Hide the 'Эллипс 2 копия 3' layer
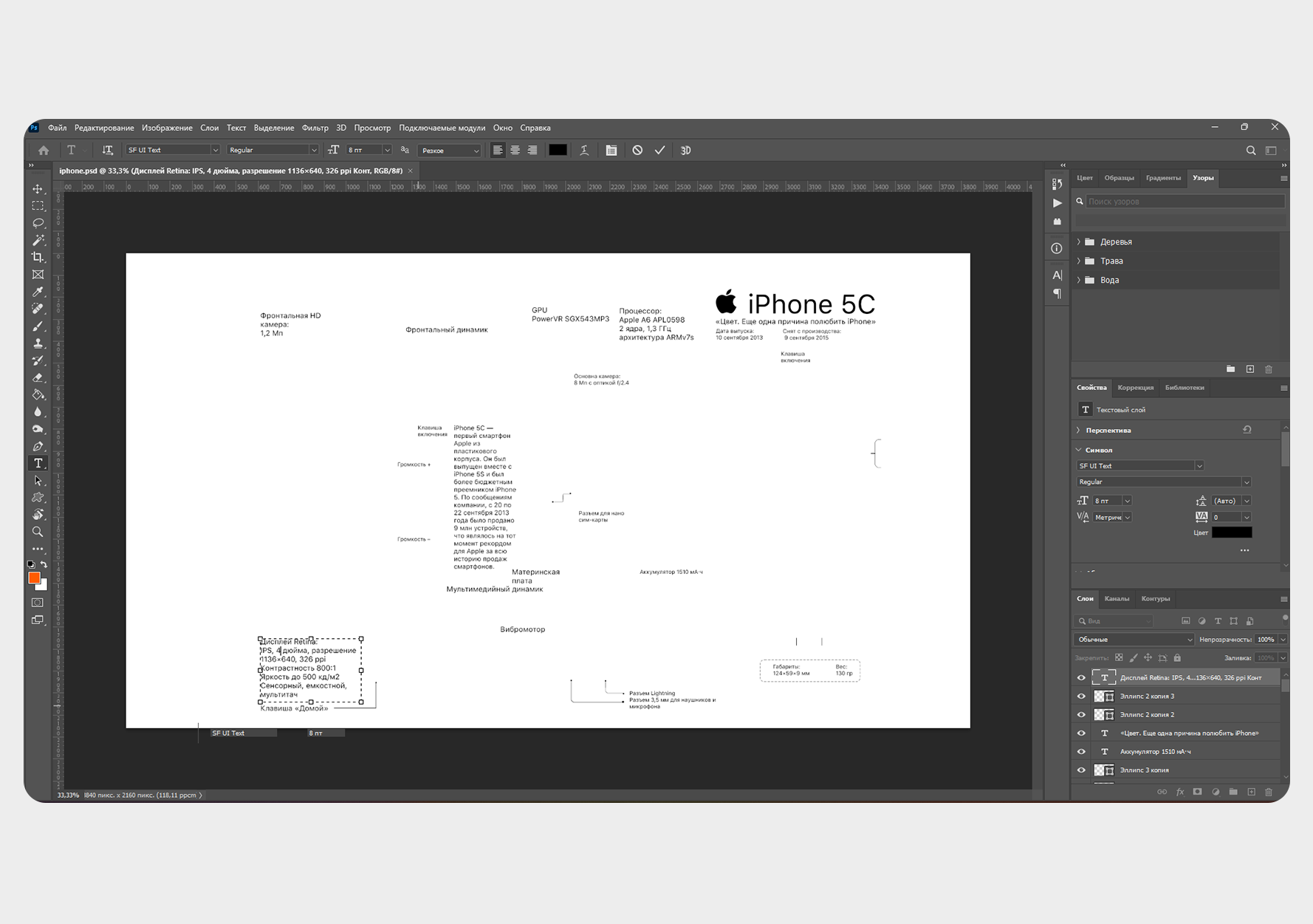The width and height of the screenshot is (1313, 924). [x=1081, y=696]
